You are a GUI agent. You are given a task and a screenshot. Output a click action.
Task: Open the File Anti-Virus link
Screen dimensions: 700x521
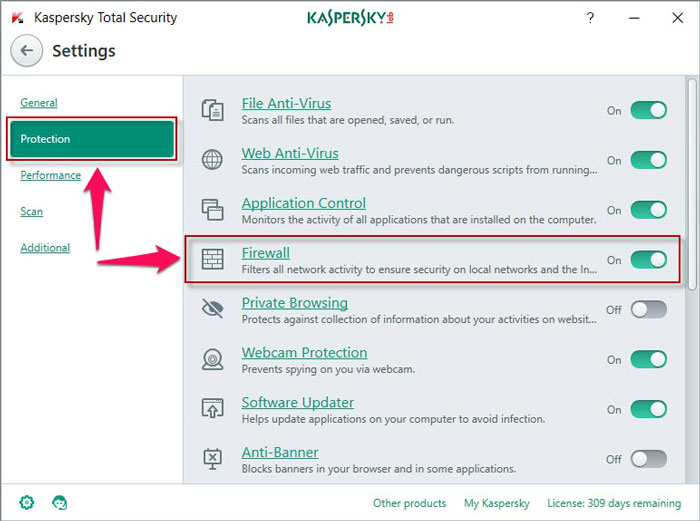pos(286,103)
